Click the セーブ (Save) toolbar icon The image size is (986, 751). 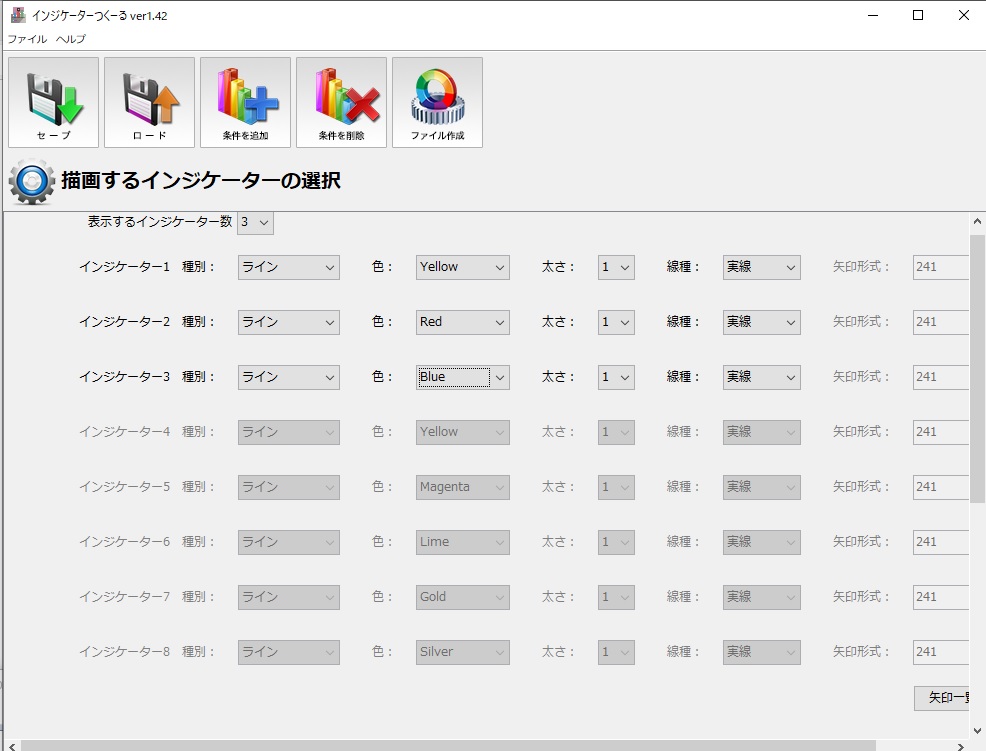tap(53, 102)
